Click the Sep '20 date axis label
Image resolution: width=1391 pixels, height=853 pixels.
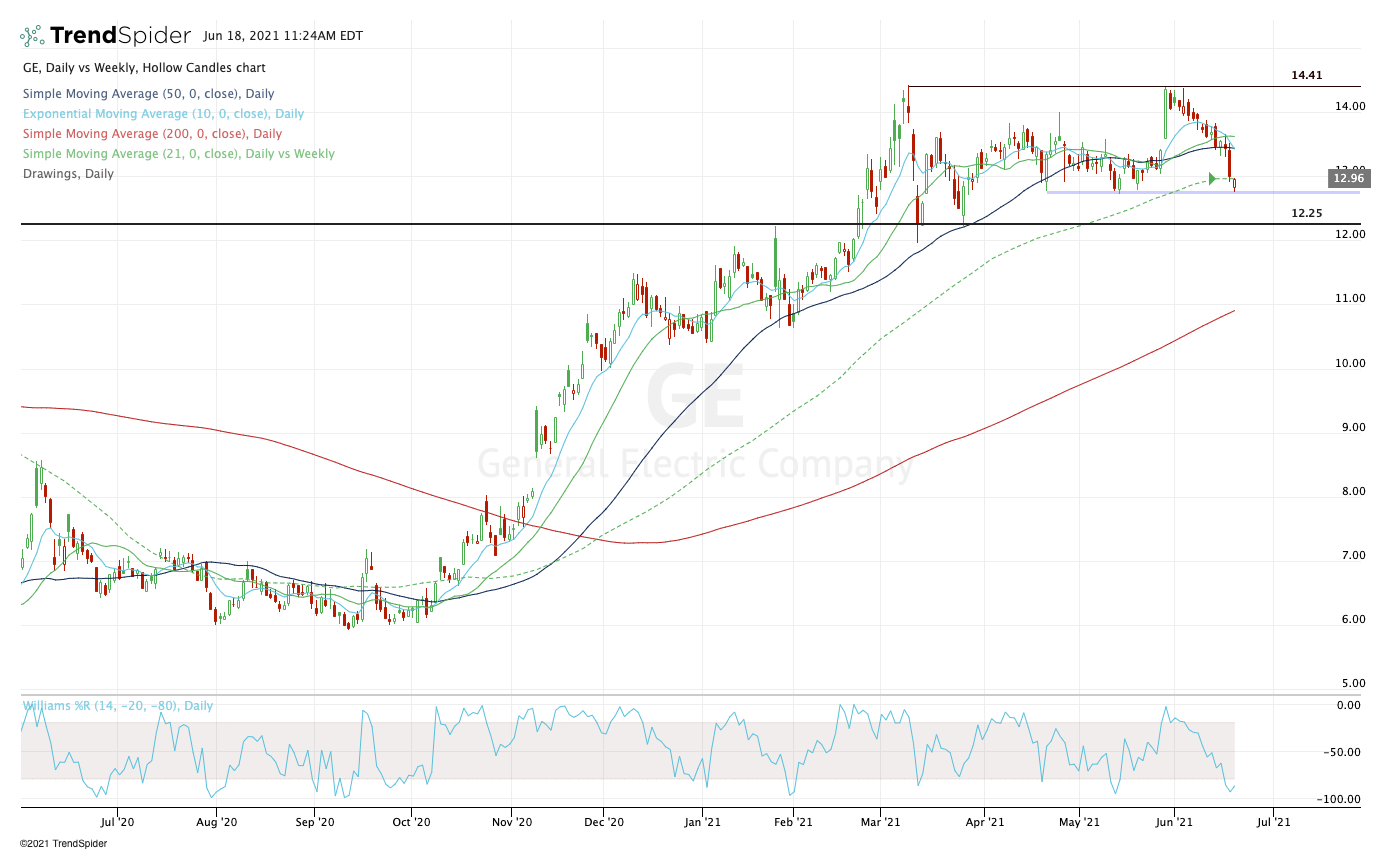pyautogui.click(x=314, y=822)
